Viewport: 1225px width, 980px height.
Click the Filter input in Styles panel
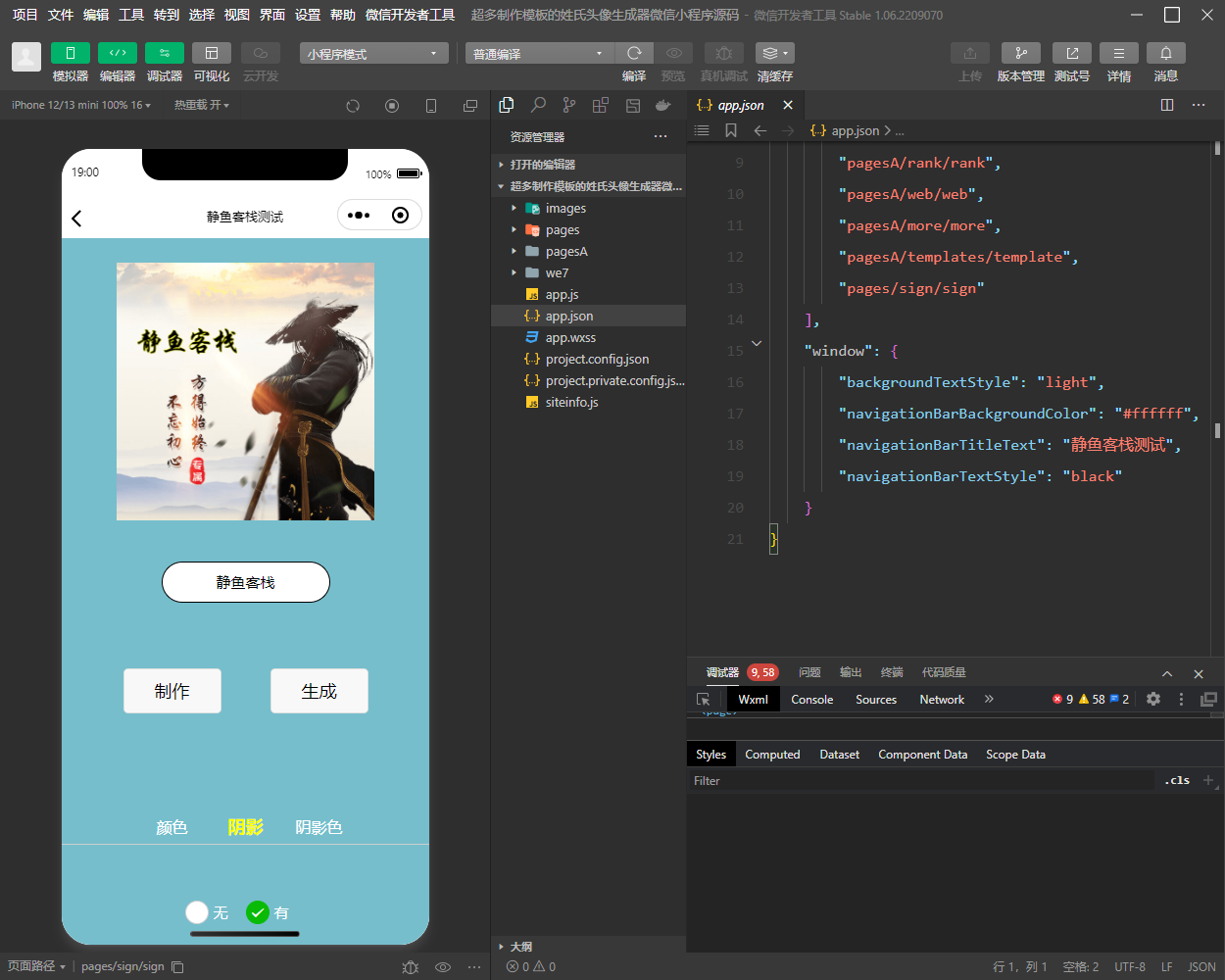click(921, 781)
